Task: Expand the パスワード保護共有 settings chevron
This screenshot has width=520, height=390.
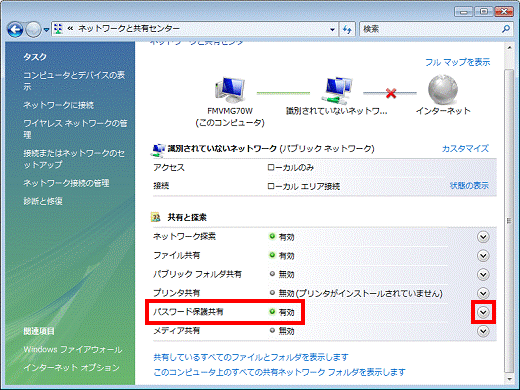Action: tap(483, 312)
